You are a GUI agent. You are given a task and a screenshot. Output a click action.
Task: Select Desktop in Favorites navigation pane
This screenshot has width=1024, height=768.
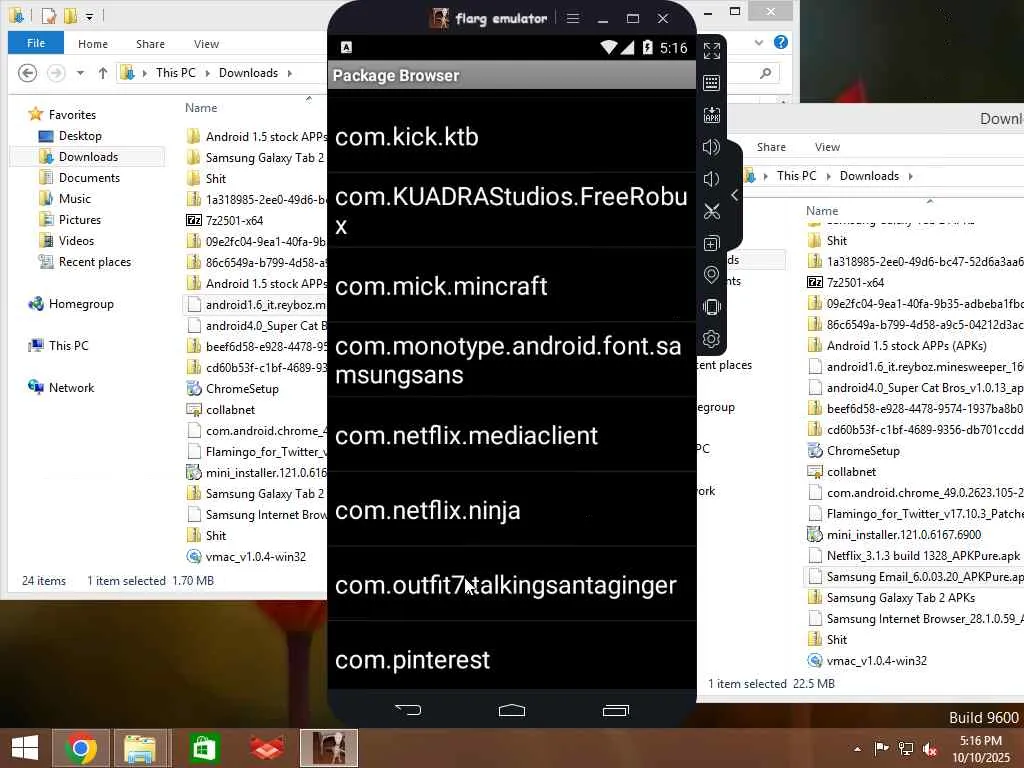[x=80, y=136]
